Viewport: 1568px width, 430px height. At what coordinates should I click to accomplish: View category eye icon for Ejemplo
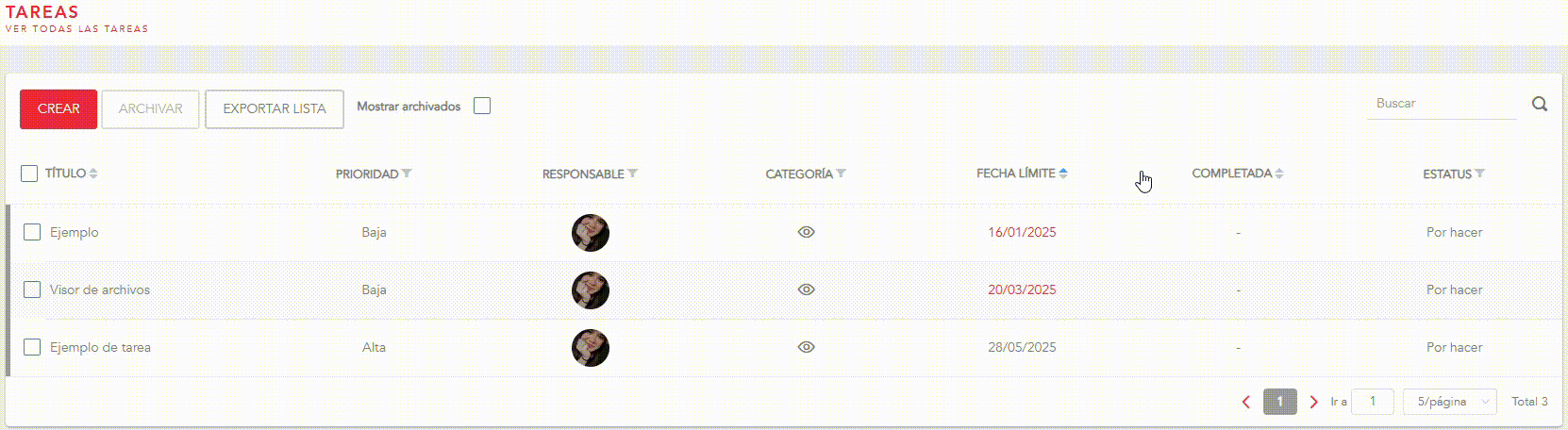[806, 232]
